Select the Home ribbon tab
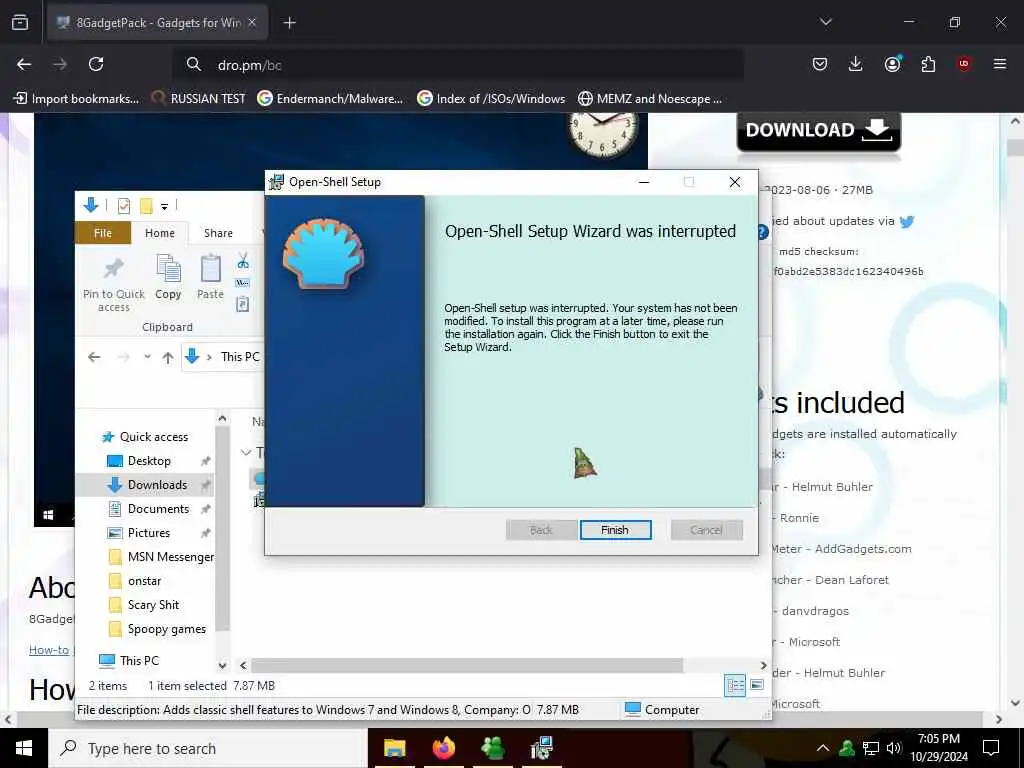Viewport: 1024px width, 768px height. click(x=160, y=233)
